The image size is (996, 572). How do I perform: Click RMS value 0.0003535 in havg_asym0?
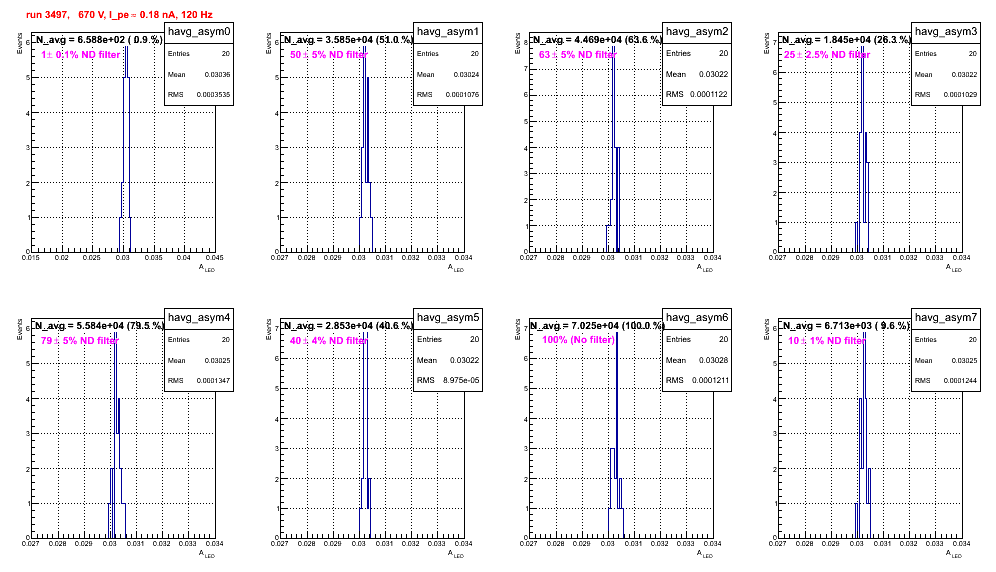[x=213, y=95]
